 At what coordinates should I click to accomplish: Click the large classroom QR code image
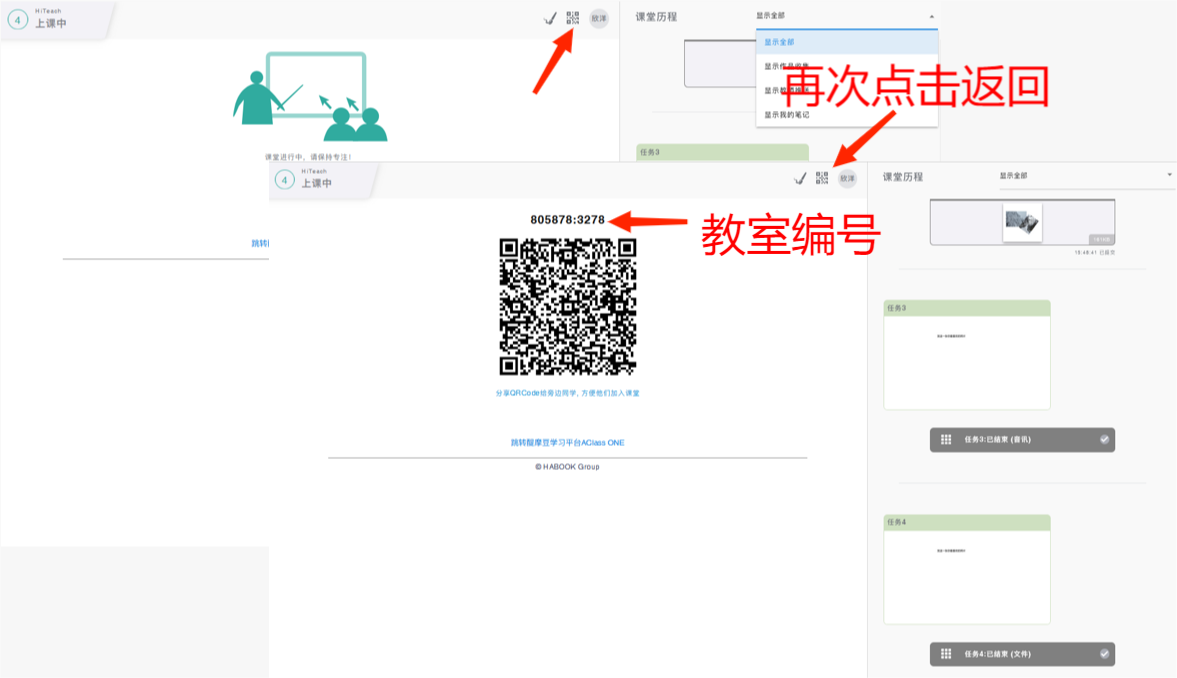pos(568,306)
